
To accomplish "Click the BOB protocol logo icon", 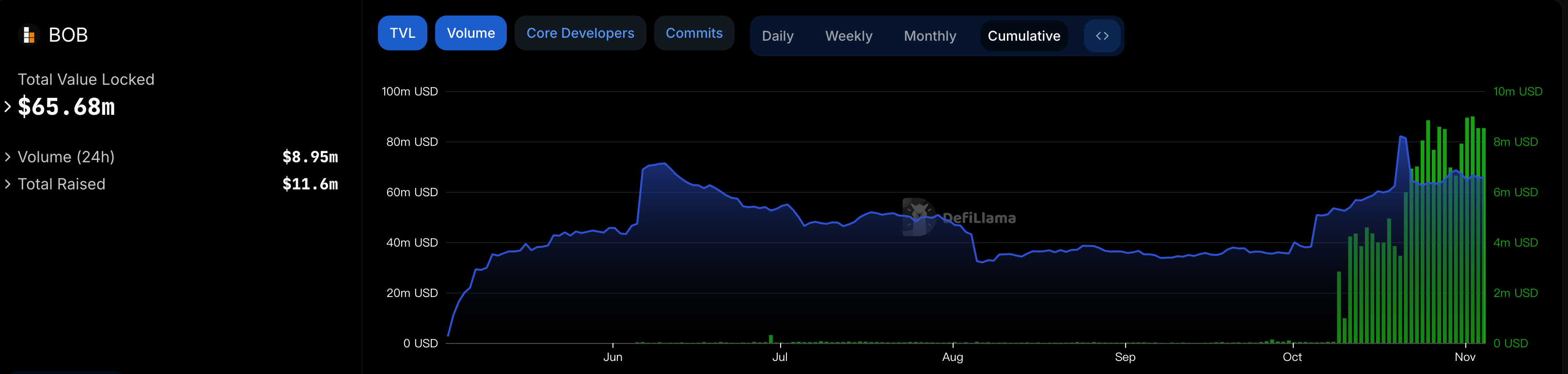I will coord(29,35).
